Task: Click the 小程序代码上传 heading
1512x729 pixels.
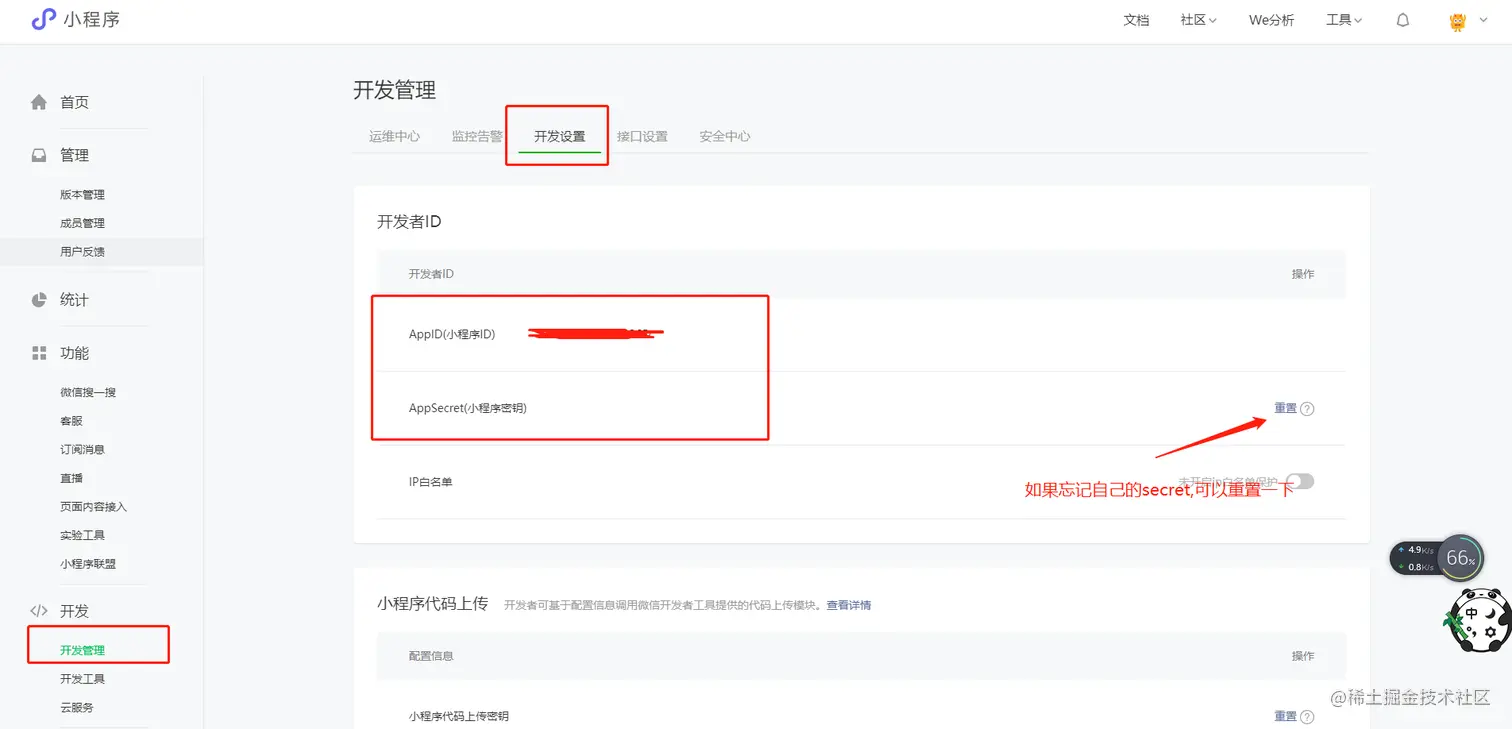Action: click(x=432, y=604)
